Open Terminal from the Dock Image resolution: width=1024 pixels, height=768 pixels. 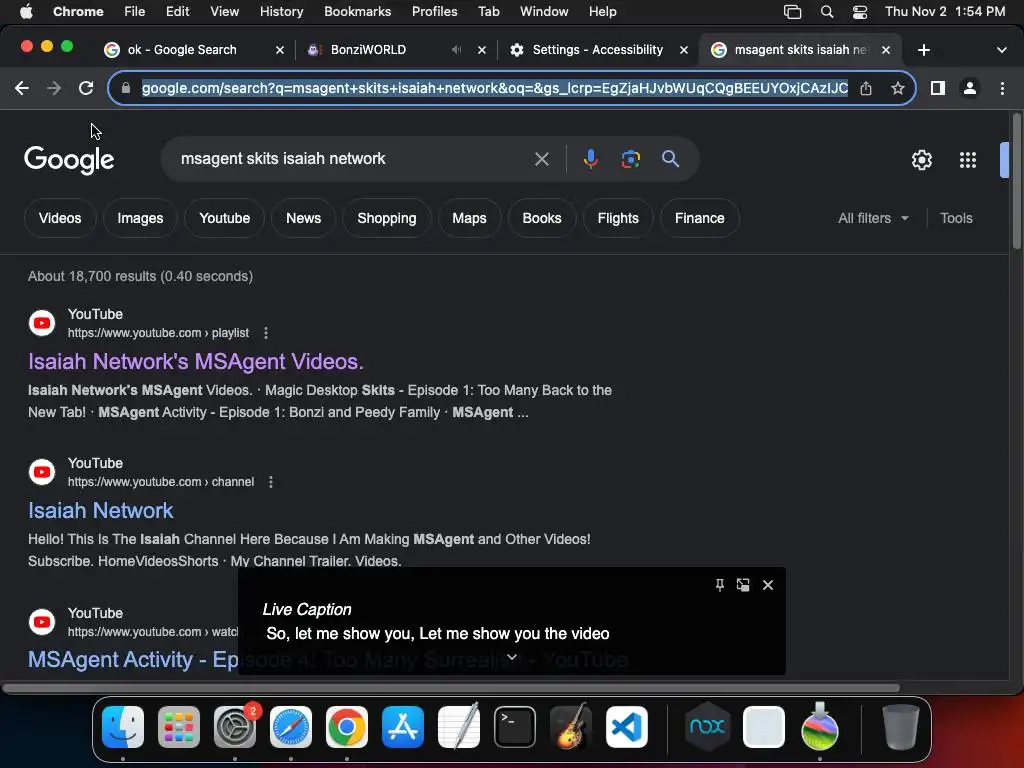tap(515, 727)
